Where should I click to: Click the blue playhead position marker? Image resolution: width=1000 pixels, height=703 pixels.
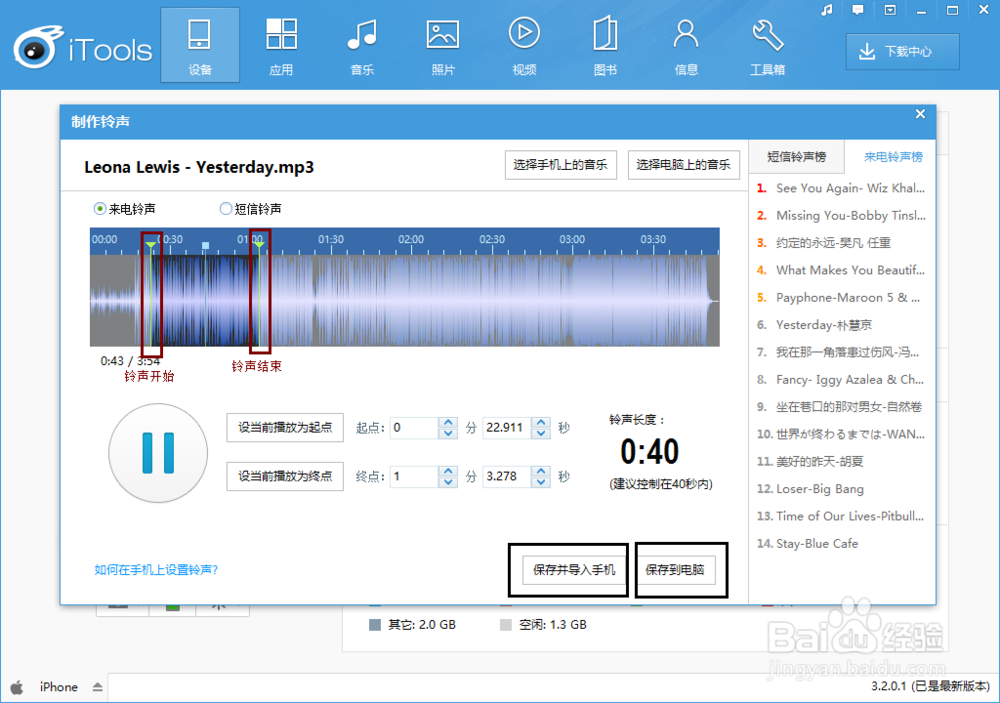[205, 246]
